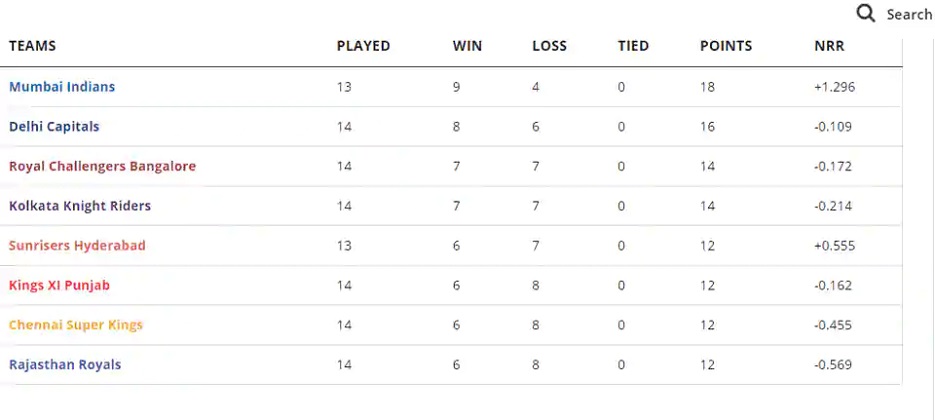Sort by the PLAYED column header

(363, 46)
